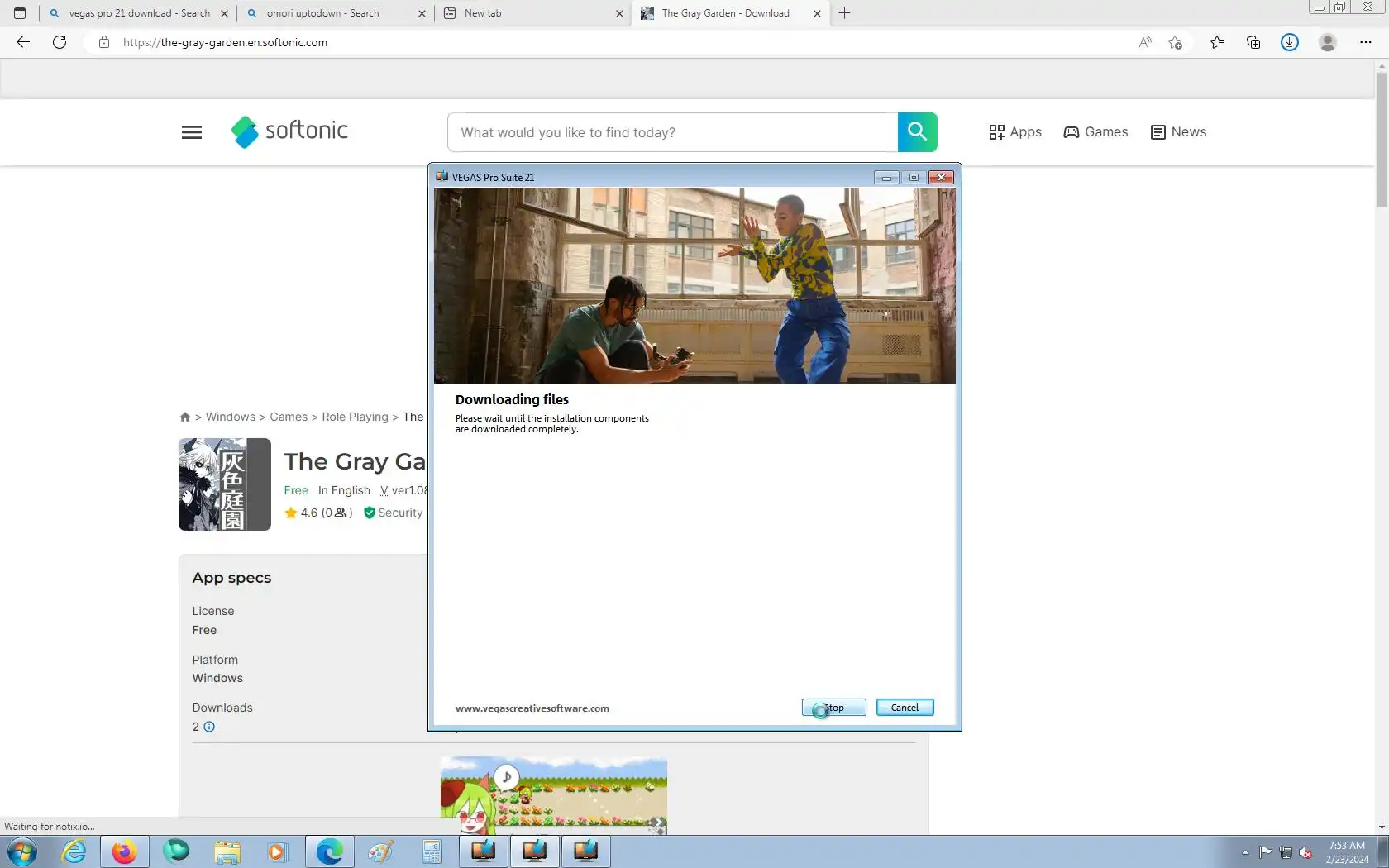
Task: Click the Softonic search magnifier button
Action: click(918, 131)
